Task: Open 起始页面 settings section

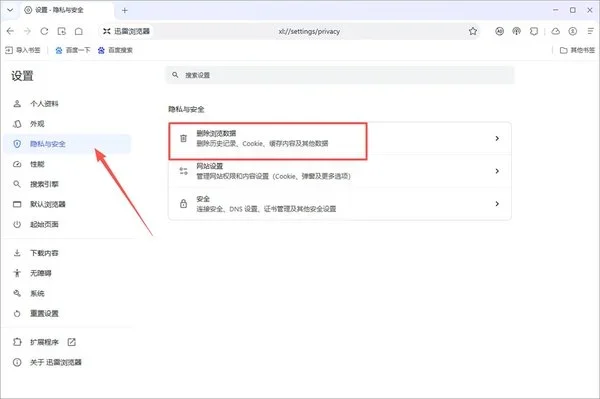Action: point(67,225)
